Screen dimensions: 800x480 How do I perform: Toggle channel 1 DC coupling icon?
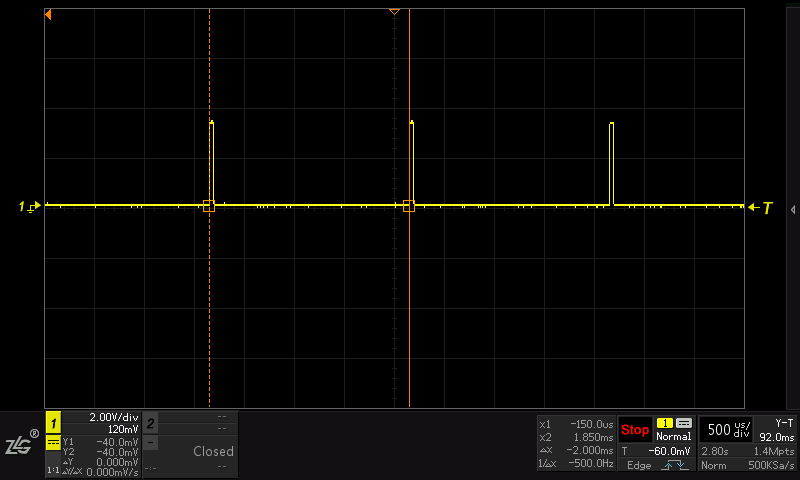(x=53, y=442)
